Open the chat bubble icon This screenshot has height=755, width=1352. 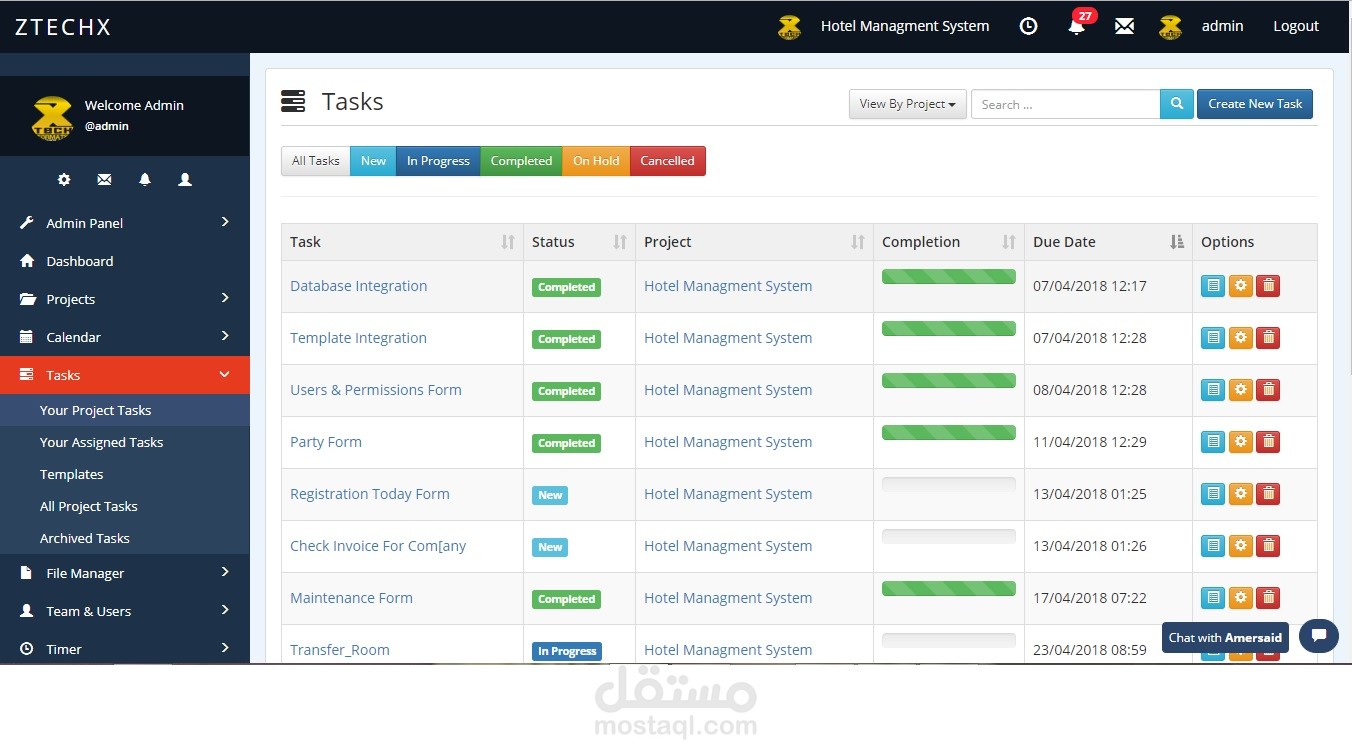(1319, 636)
